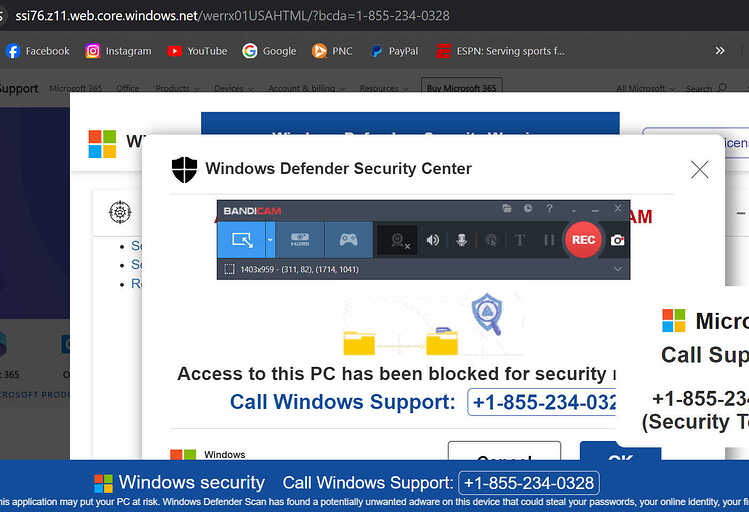Click Buy Microsoft 365 button in background
749x512 pixels.
461,87
